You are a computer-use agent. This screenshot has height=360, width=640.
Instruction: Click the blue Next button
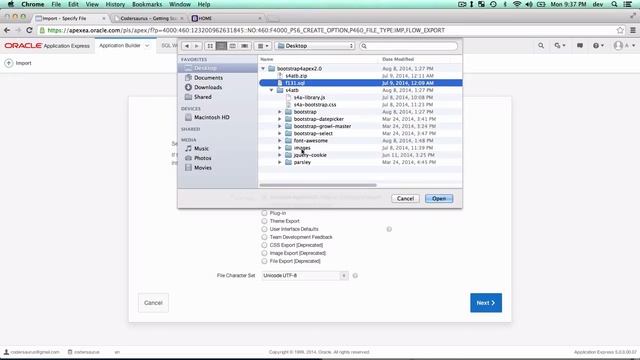pyautogui.click(x=486, y=303)
